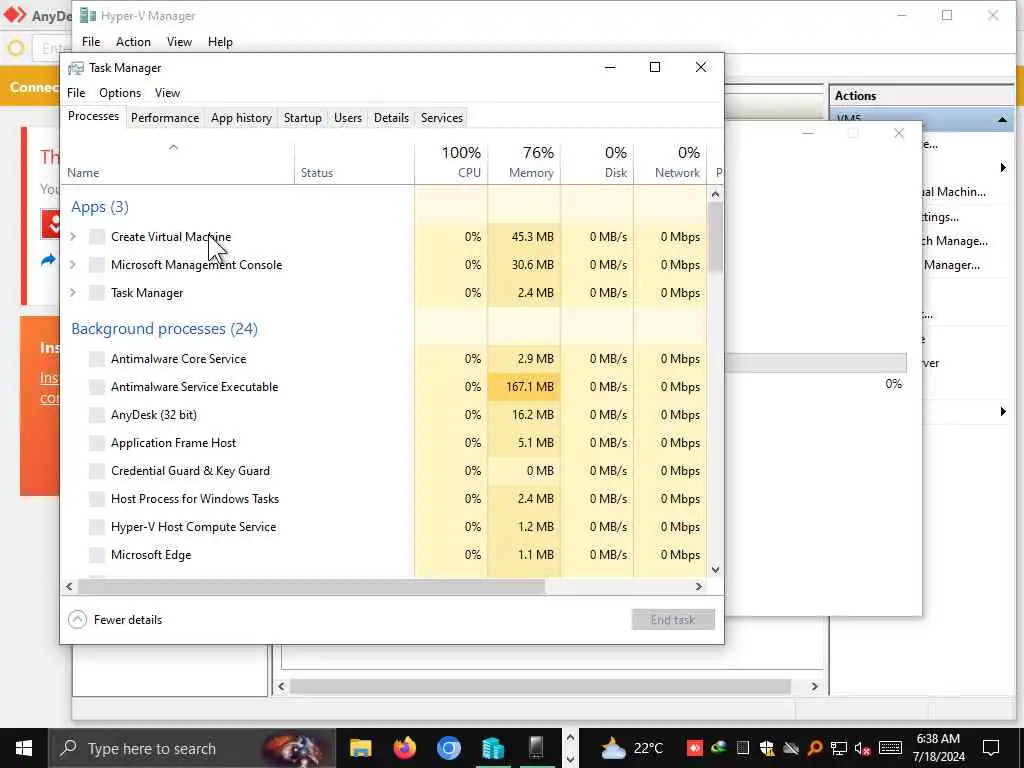This screenshot has width=1024, height=768.
Task: Click the Host Process for Windows Tasks icon
Action: point(97,499)
